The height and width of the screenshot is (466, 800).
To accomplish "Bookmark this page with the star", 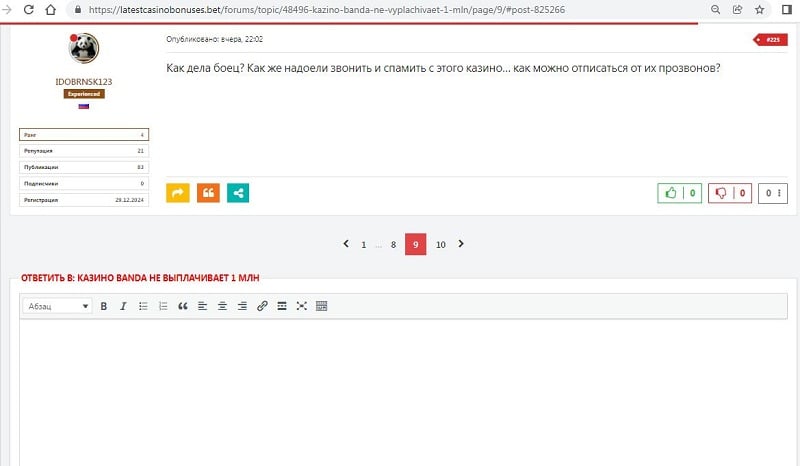I will pyautogui.click(x=761, y=8).
